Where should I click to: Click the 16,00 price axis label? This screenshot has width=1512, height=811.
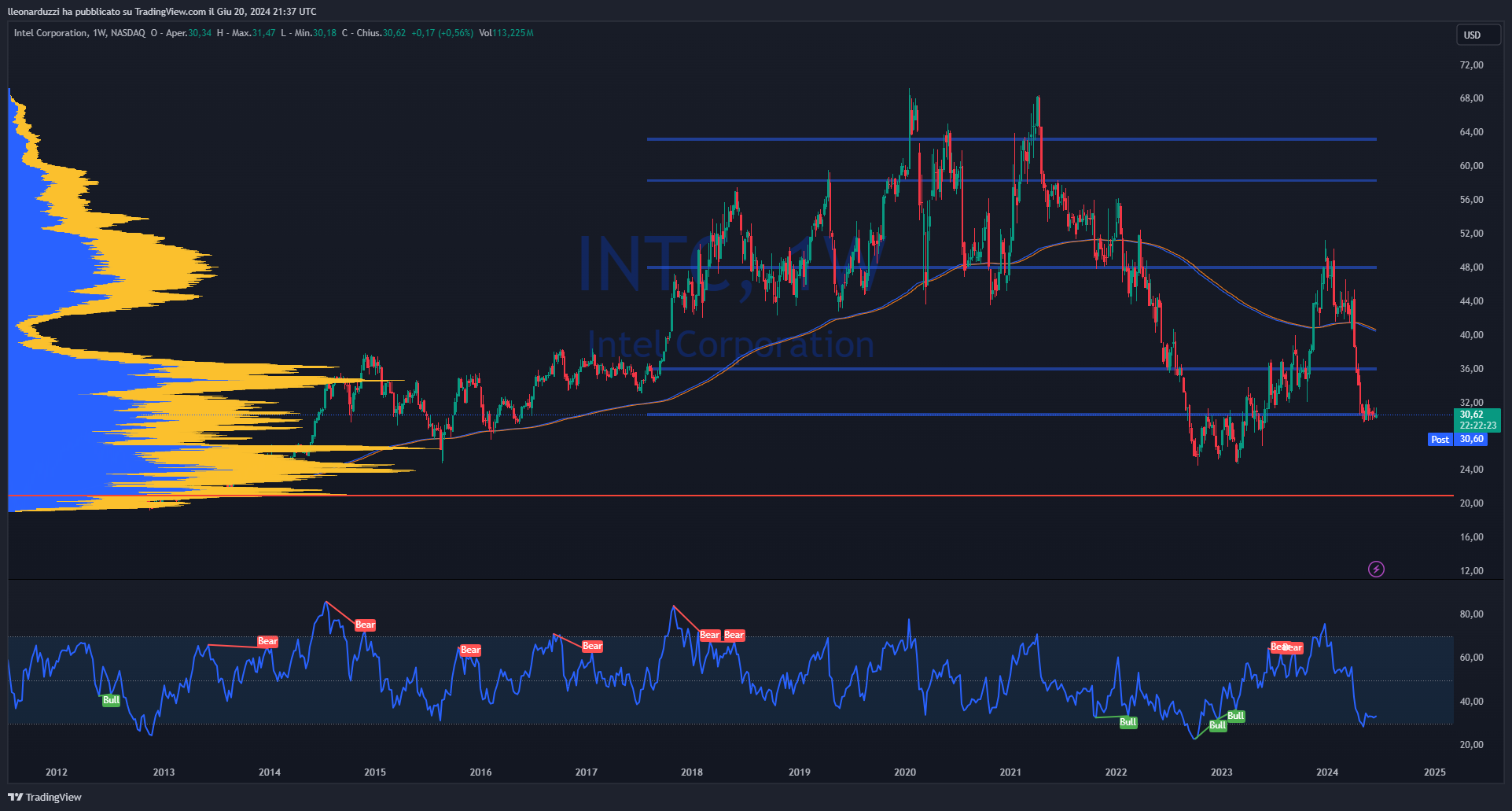click(1471, 537)
